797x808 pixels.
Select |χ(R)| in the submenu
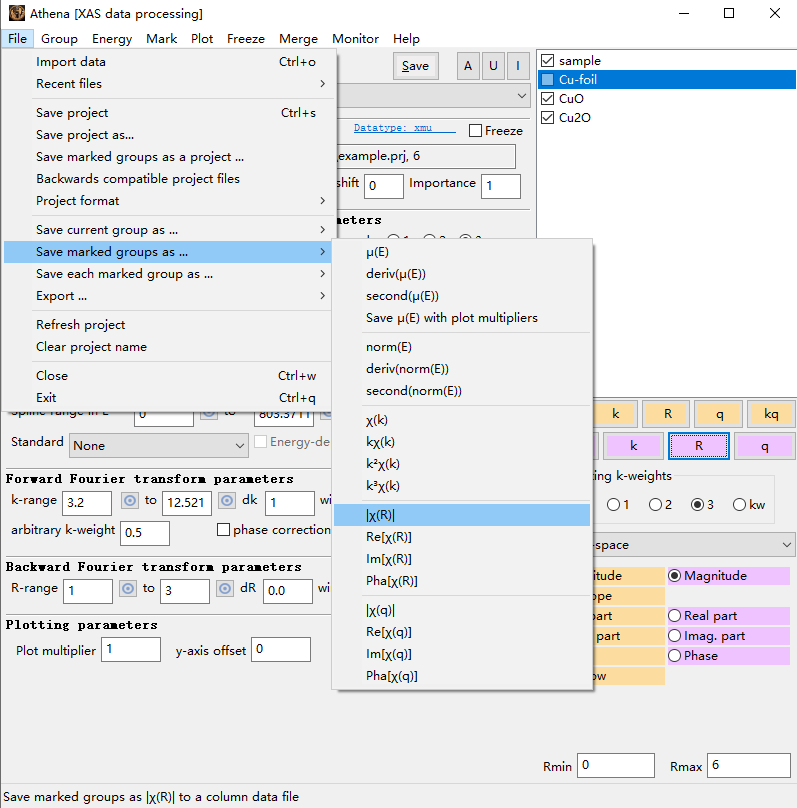(x=462, y=515)
